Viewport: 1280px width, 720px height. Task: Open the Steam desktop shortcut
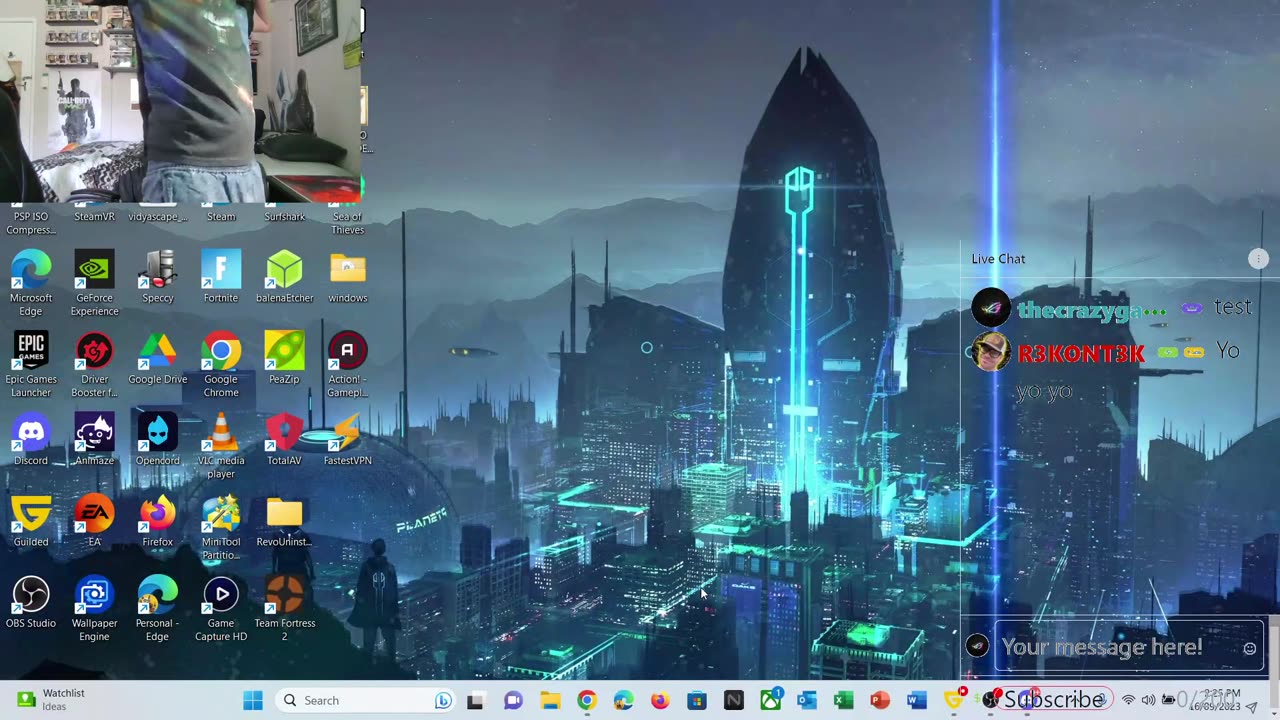click(x=221, y=211)
